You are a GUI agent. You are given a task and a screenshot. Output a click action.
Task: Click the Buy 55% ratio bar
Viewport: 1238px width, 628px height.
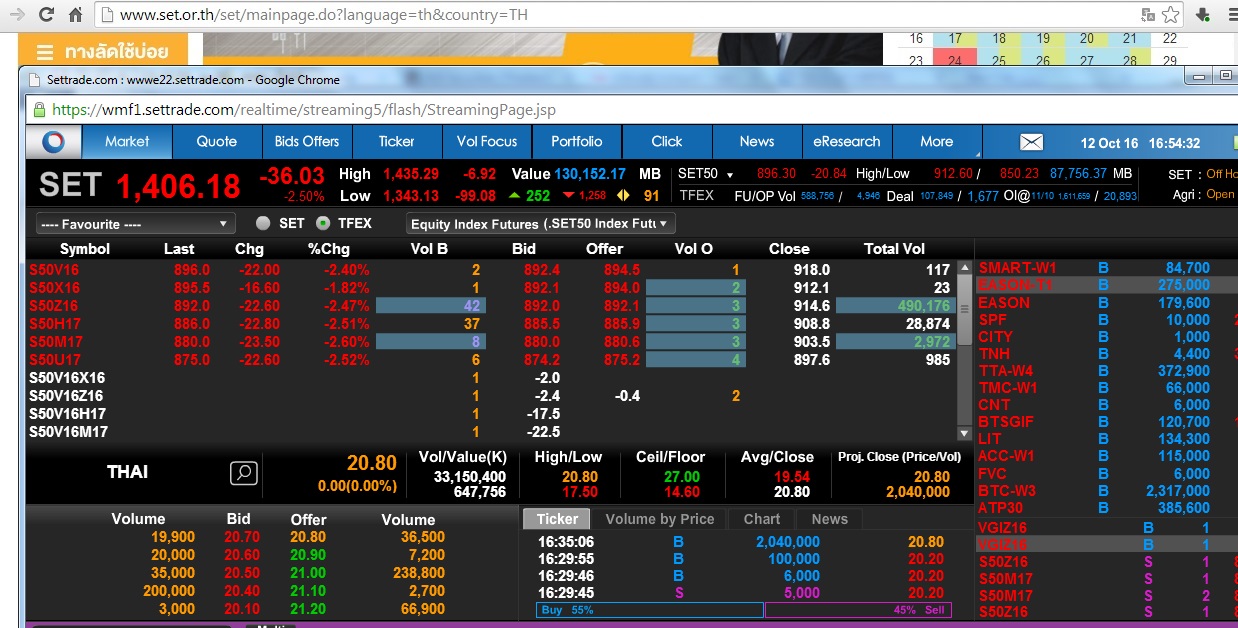pos(649,610)
